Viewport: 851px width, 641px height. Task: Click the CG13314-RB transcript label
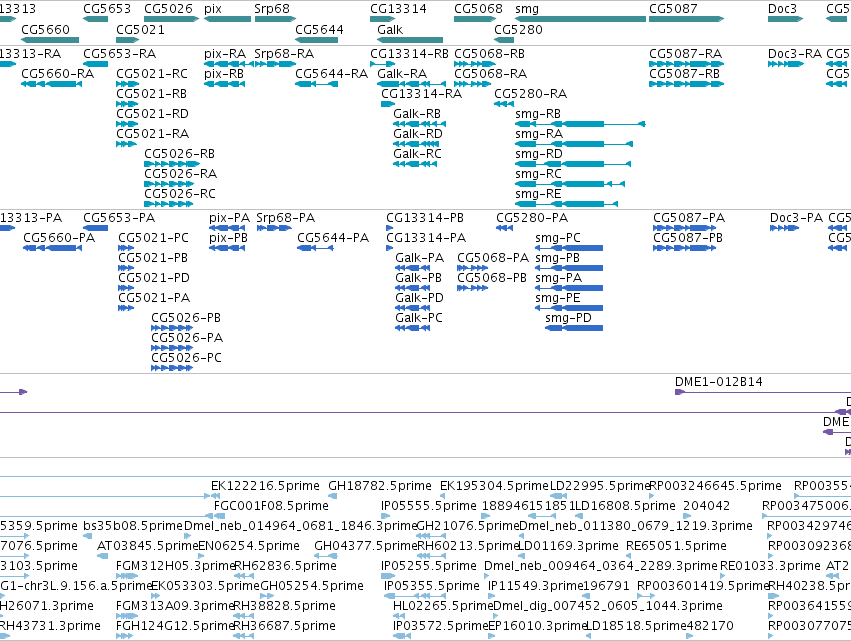[x=409, y=54]
